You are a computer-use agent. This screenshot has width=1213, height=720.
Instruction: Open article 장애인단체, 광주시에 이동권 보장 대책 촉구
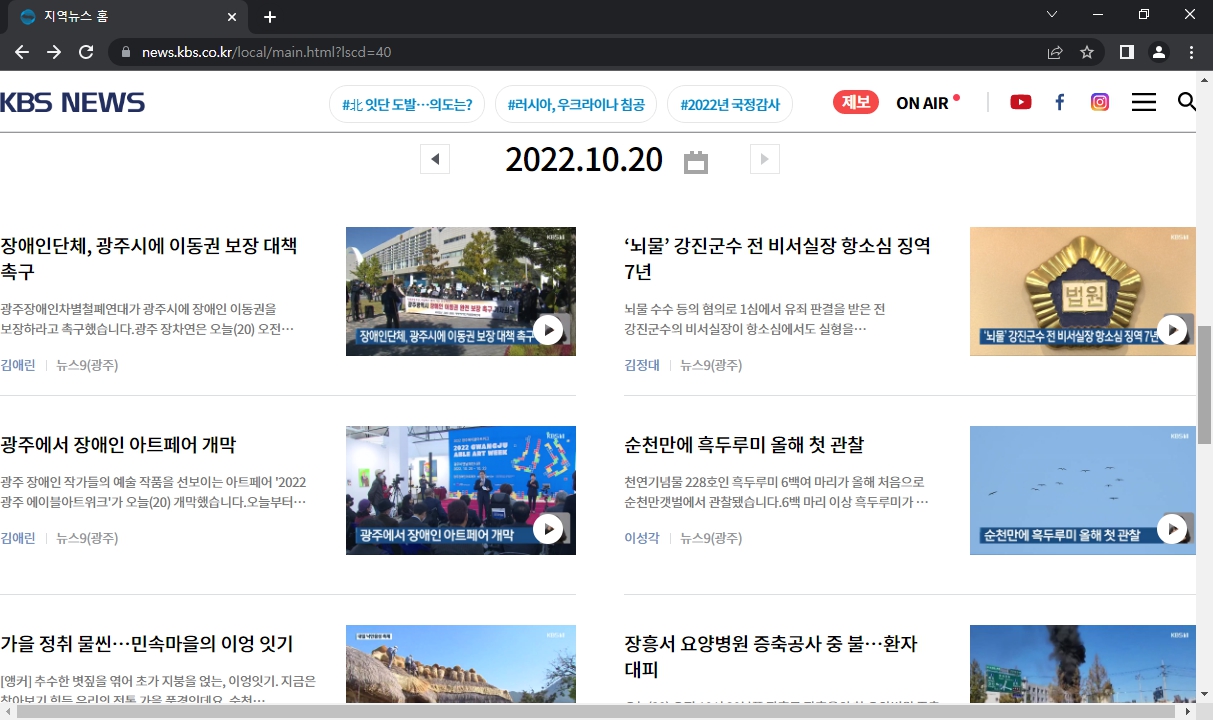(x=149, y=258)
